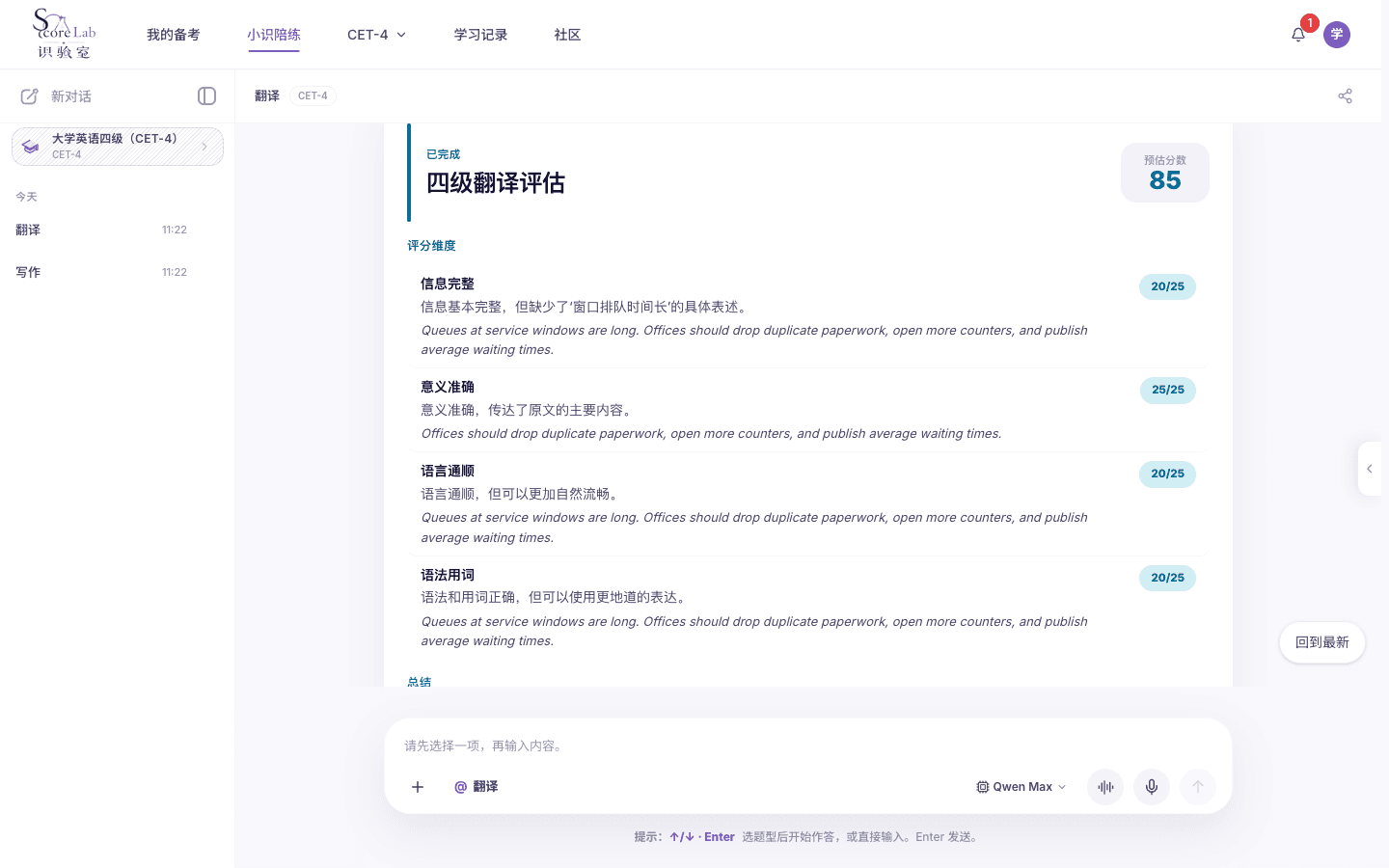Open 社区 tab
The width and height of the screenshot is (1389, 868).
point(568,35)
